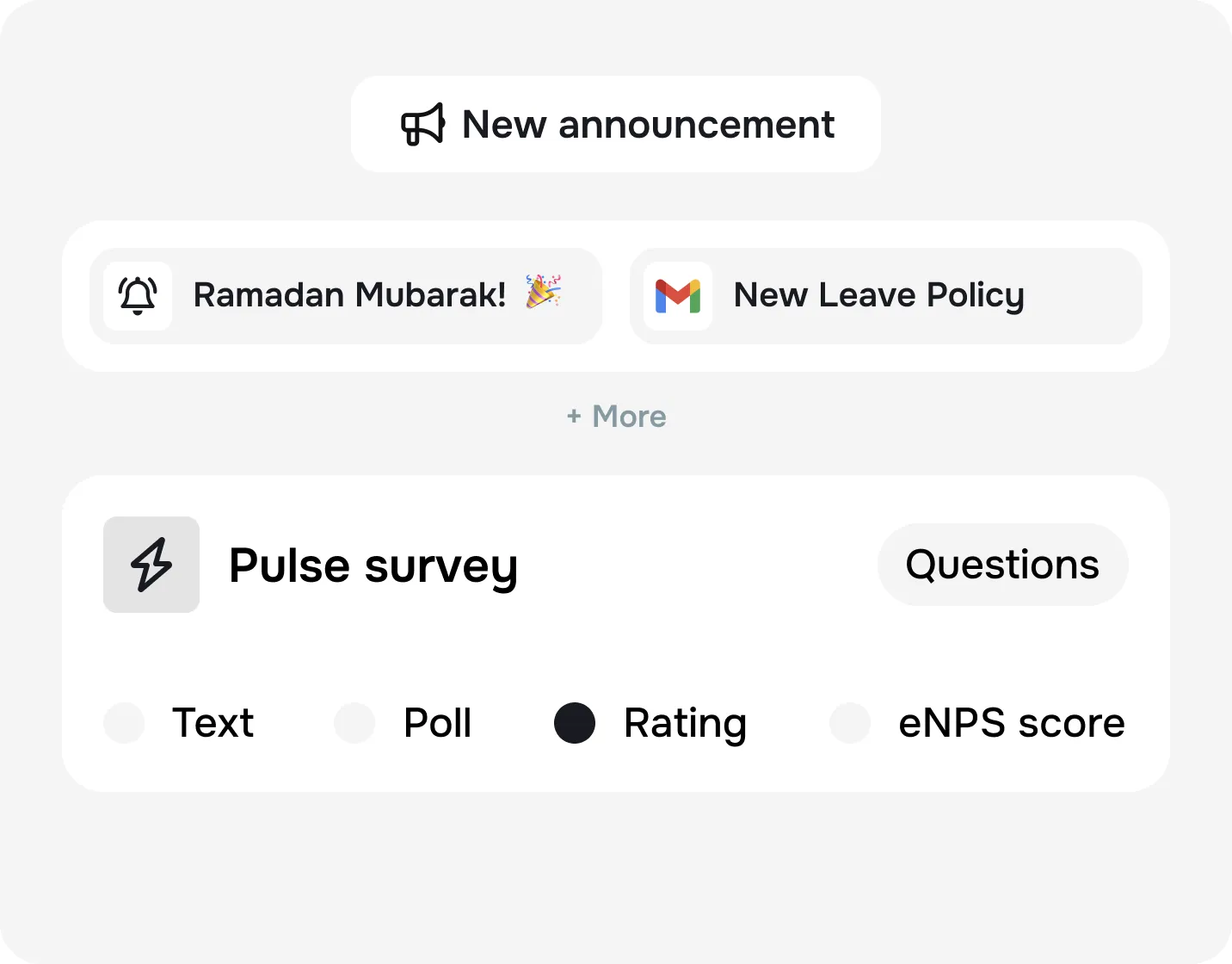This screenshot has width=1232, height=964.
Task: Click the plus sign beside More
Action: pos(574,417)
